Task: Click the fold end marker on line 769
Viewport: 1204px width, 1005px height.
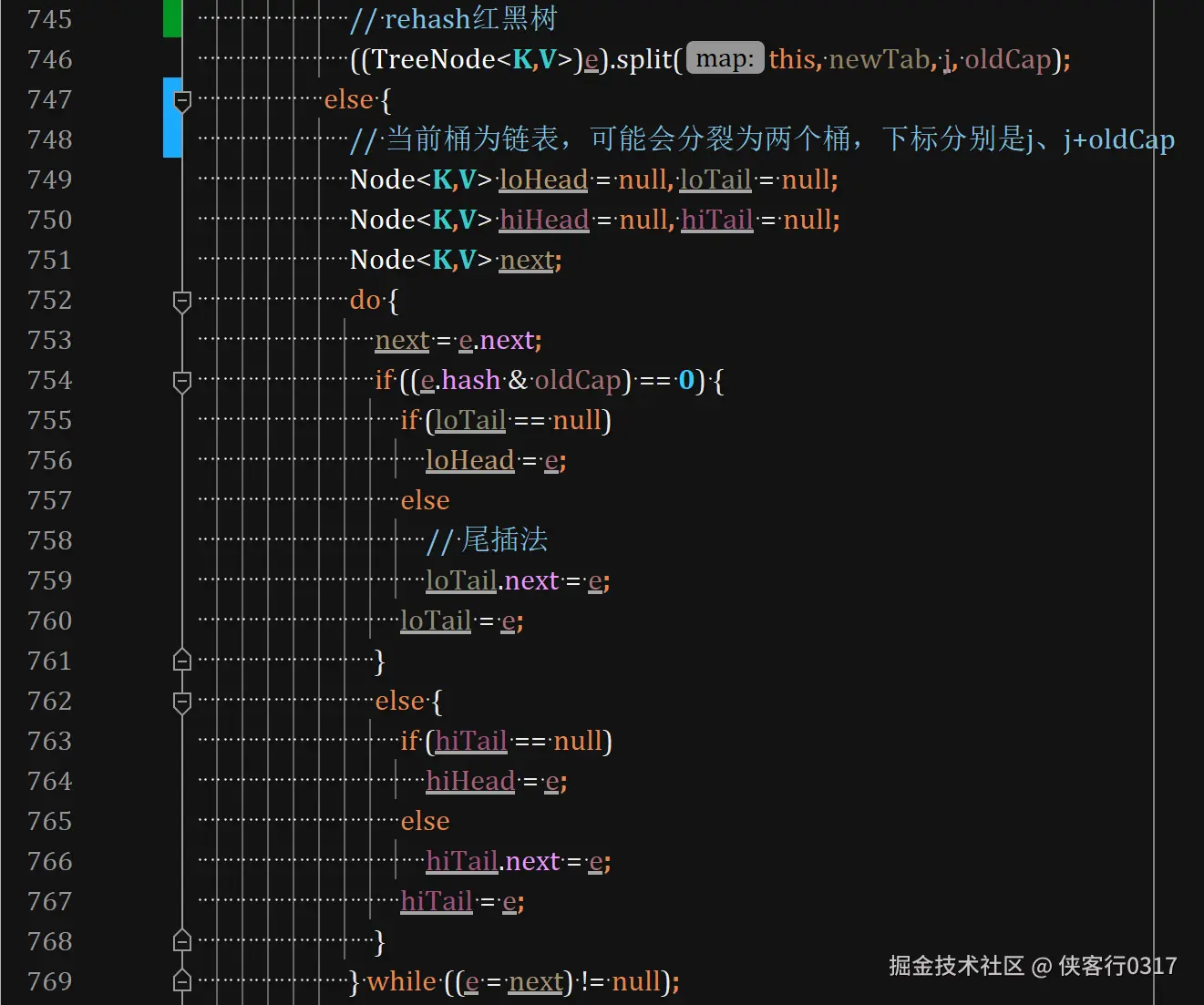Action: tap(182, 980)
